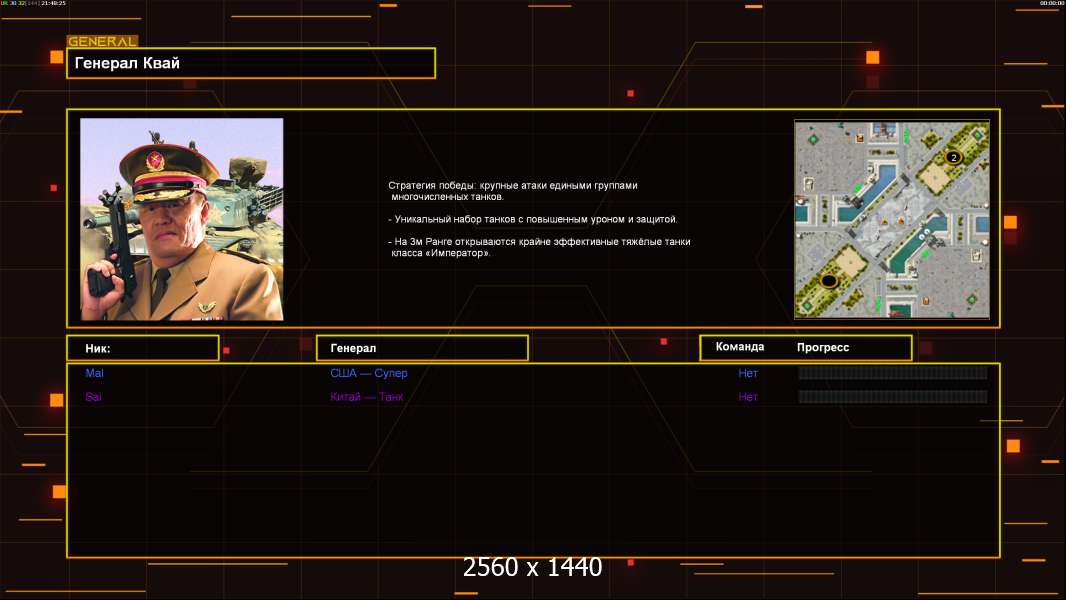Click Mal's loading progress bar
Viewport: 1066px width, 600px height.
click(x=892, y=373)
